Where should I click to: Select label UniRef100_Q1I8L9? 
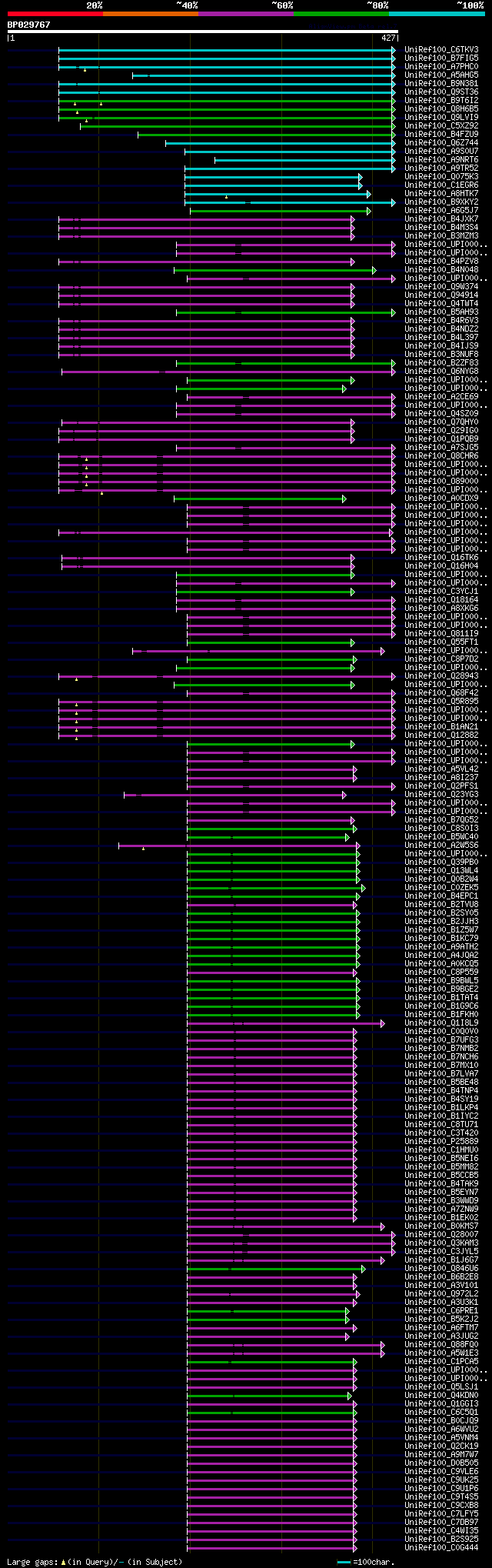(441, 1023)
